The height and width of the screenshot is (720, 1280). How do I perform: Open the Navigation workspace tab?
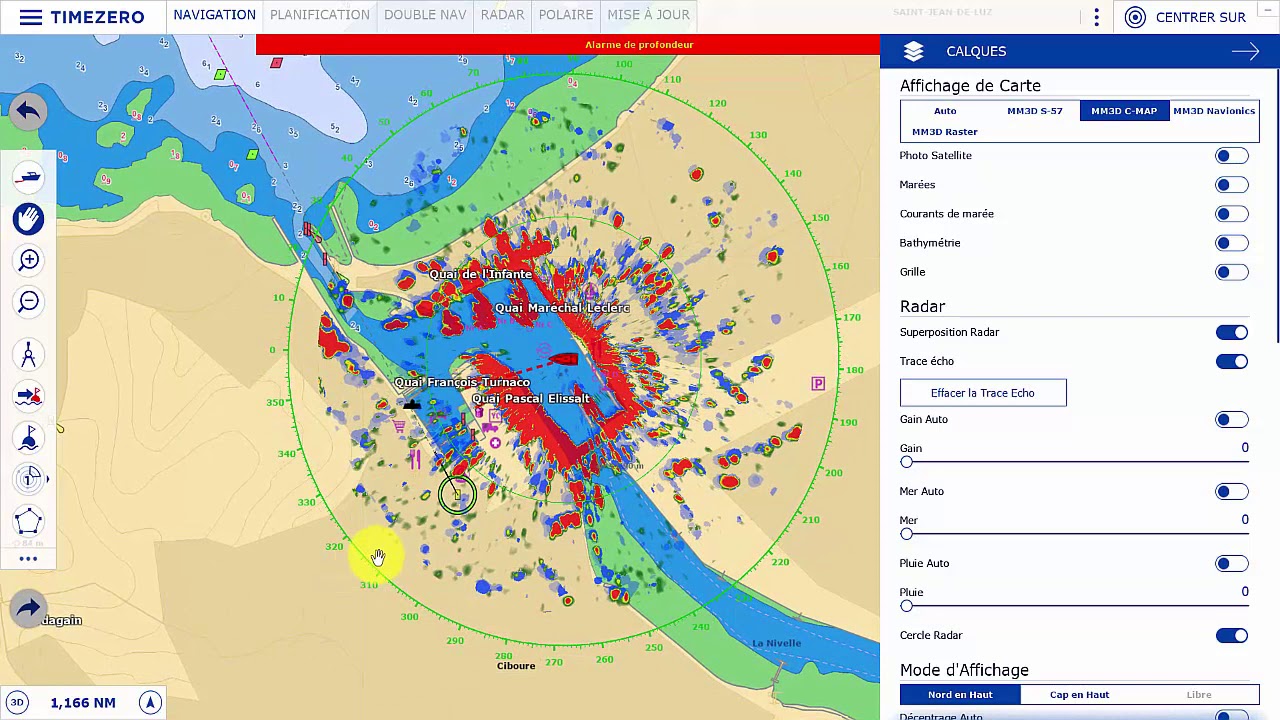click(214, 15)
